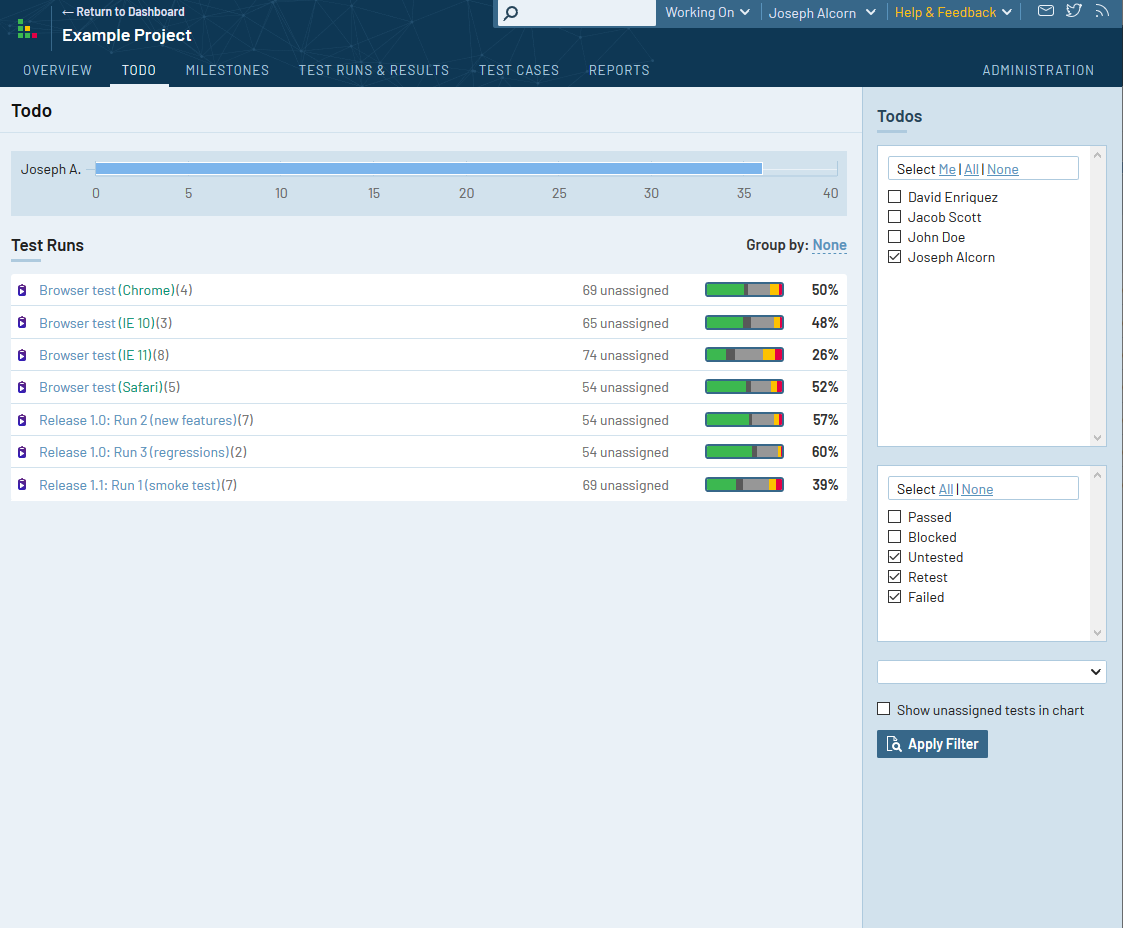Image resolution: width=1123 pixels, height=928 pixels.
Task: Click the search magnifier icon
Action: coord(511,13)
